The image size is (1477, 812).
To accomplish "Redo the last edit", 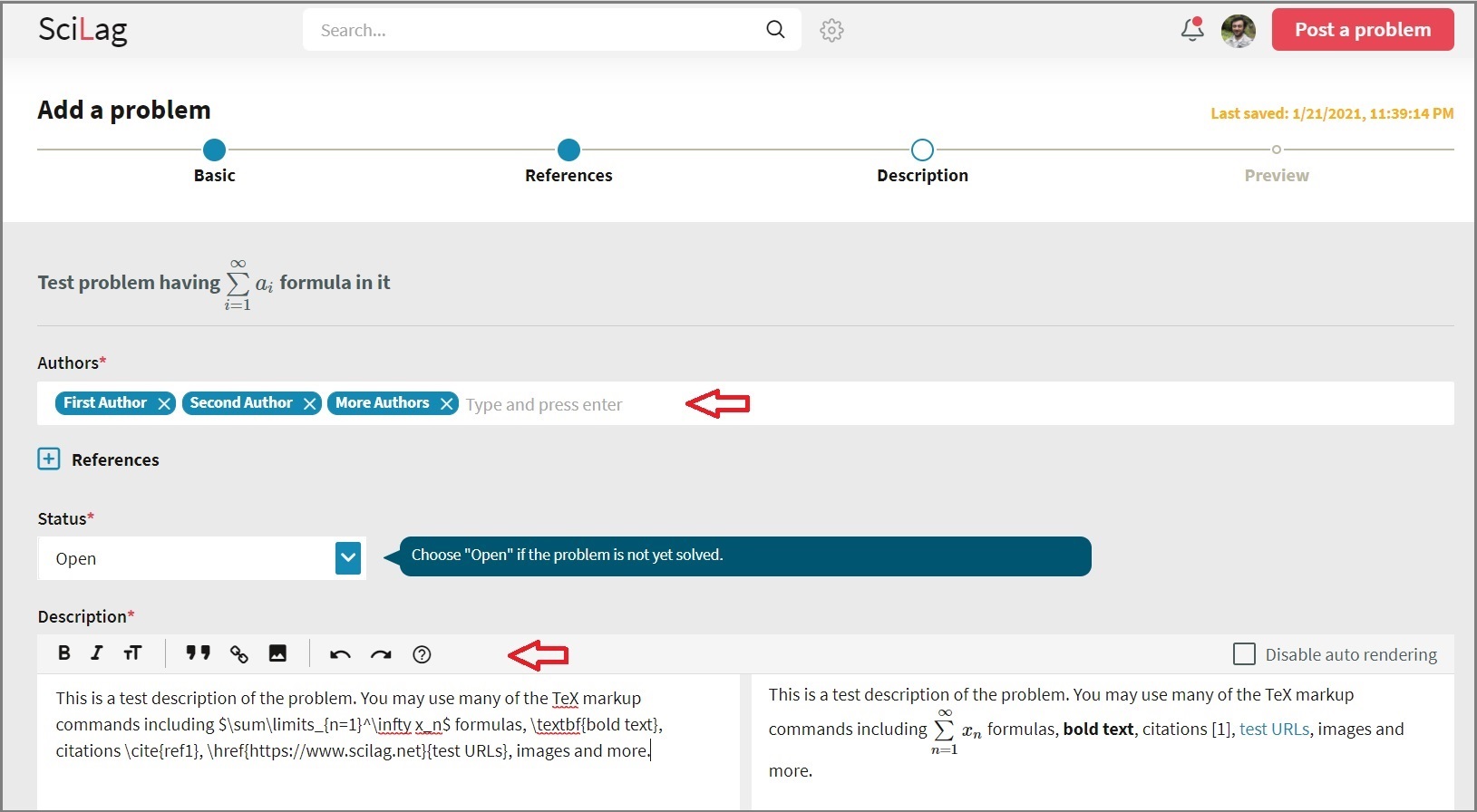I will click(x=381, y=654).
